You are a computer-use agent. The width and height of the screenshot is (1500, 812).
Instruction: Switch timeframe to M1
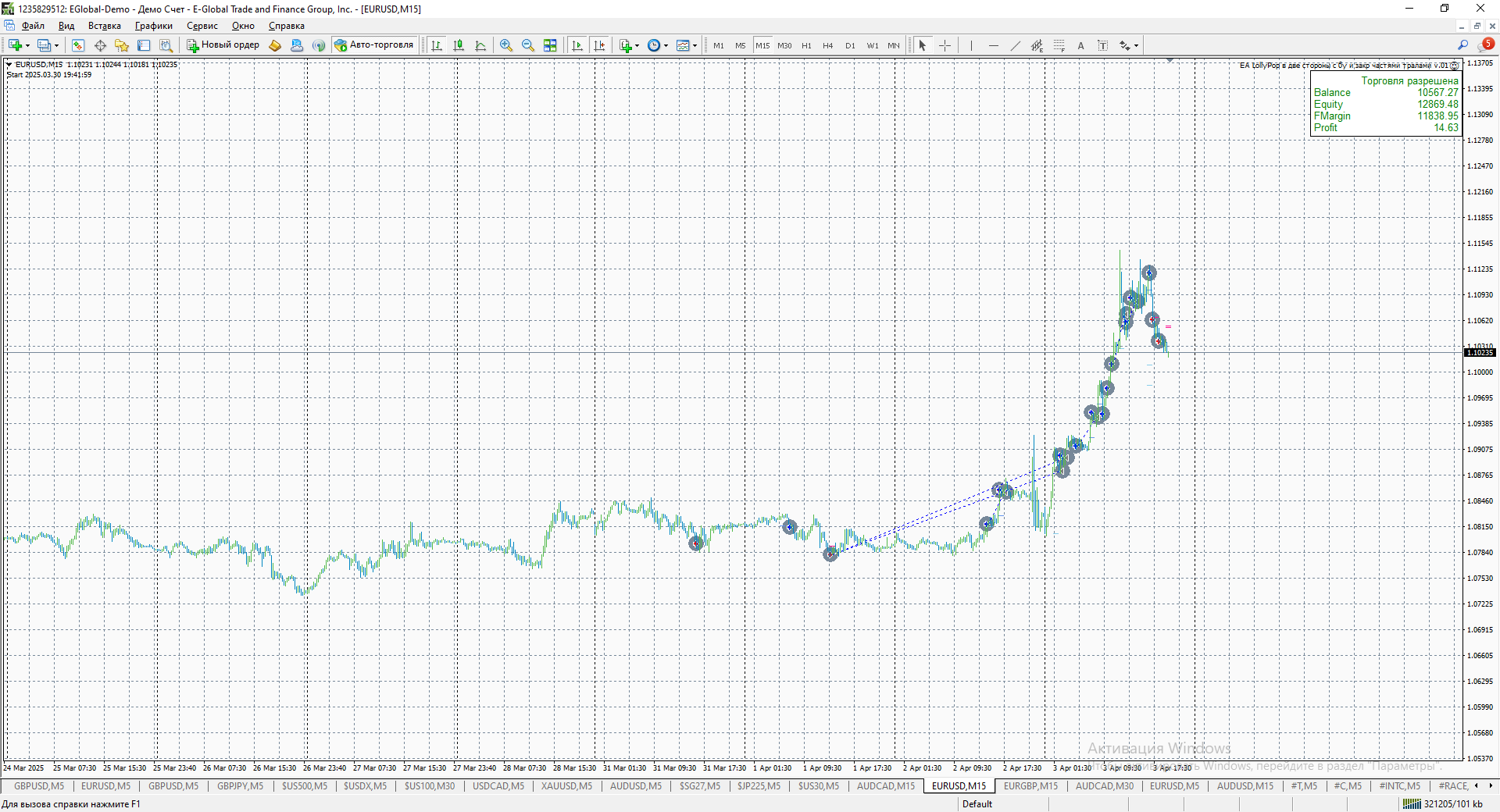click(x=719, y=45)
